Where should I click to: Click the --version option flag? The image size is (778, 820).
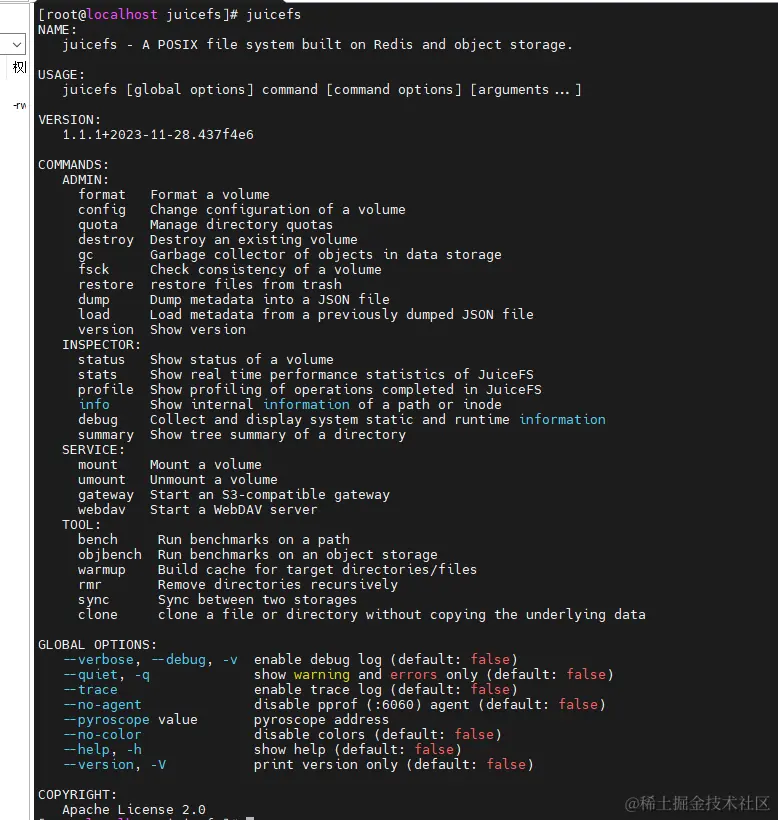coord(98,765)
